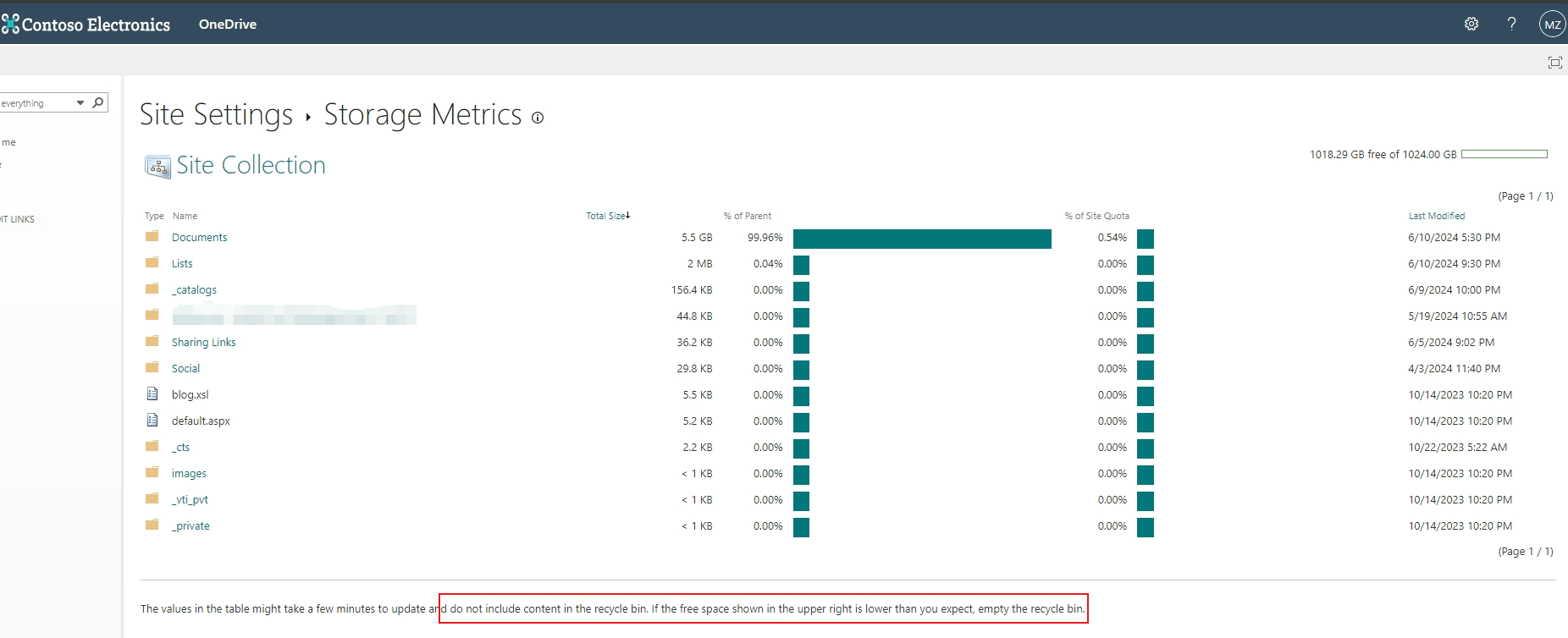Sort by Last Modified column header
The image size is (1568, 638).
pyautogui.click(x=1437, y=216)
